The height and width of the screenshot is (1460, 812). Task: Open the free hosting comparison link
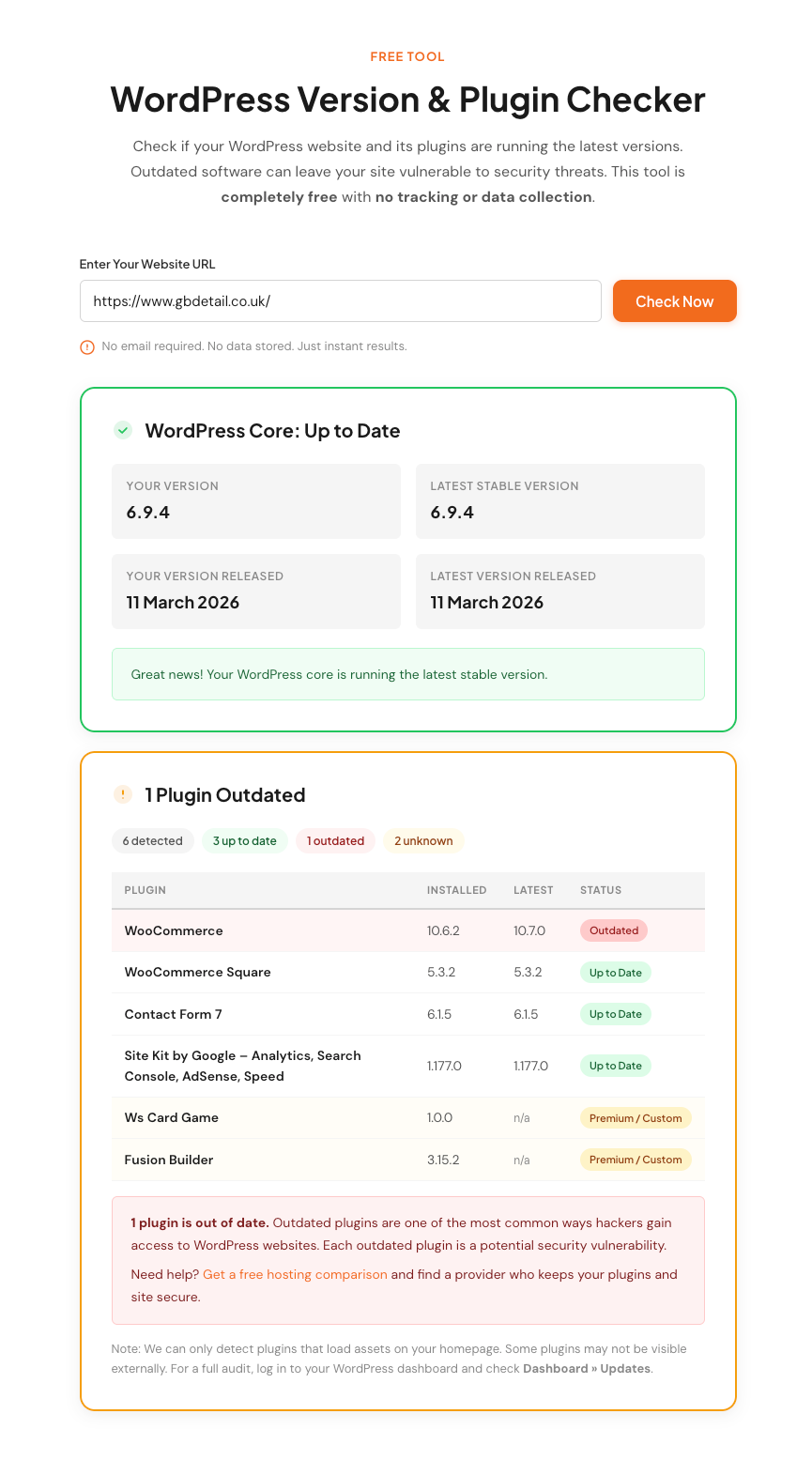tap(295, 1274)
